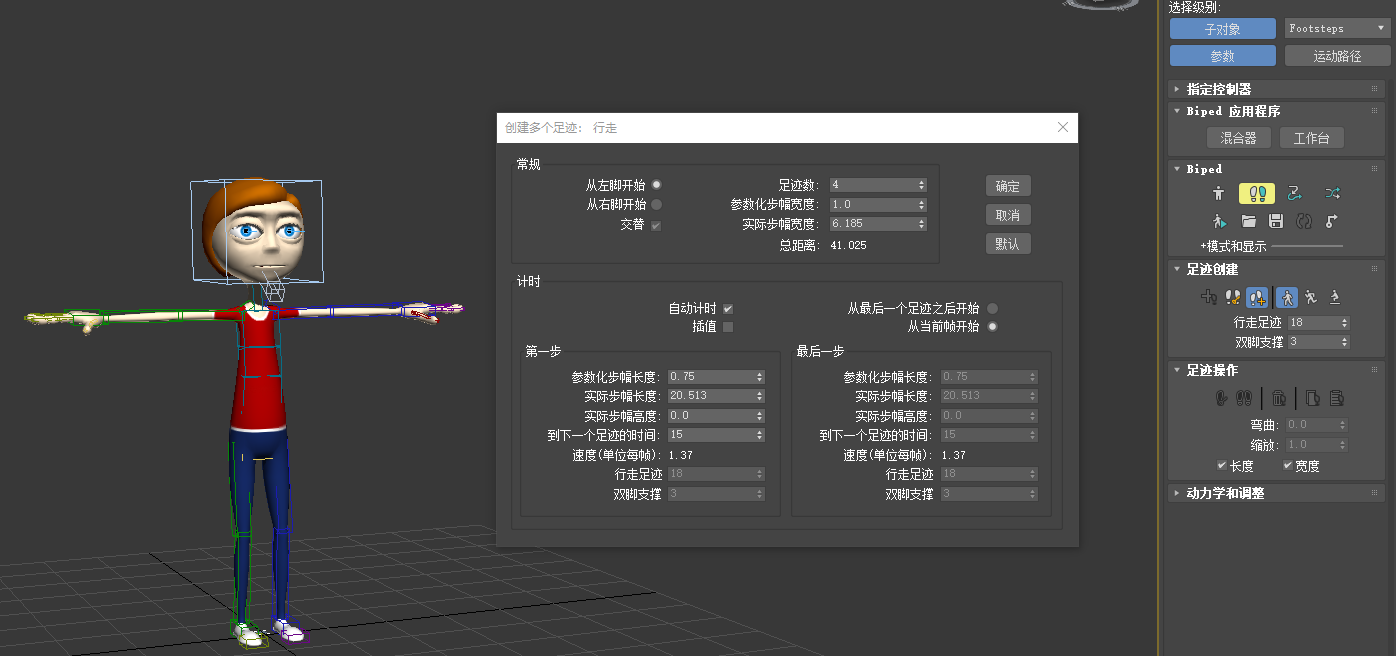Click Convert icon in Biped rollout

(x=1304, y=221)
